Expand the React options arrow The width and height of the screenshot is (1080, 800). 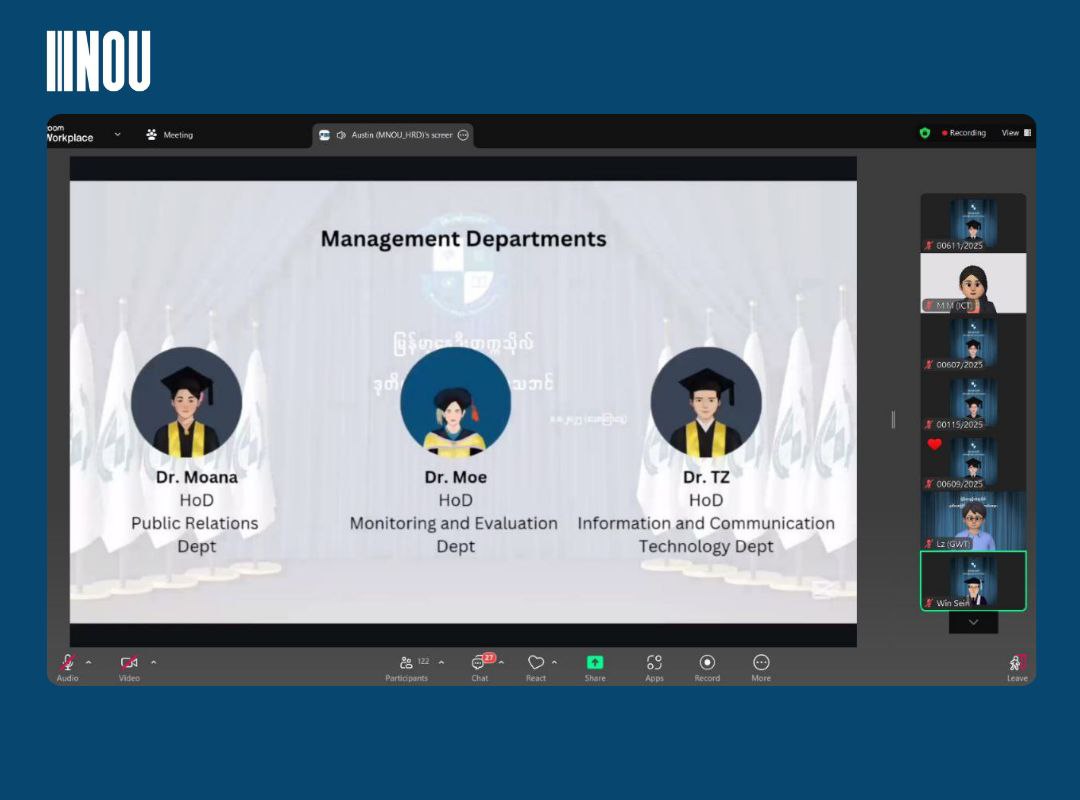[x=554, y=662]
